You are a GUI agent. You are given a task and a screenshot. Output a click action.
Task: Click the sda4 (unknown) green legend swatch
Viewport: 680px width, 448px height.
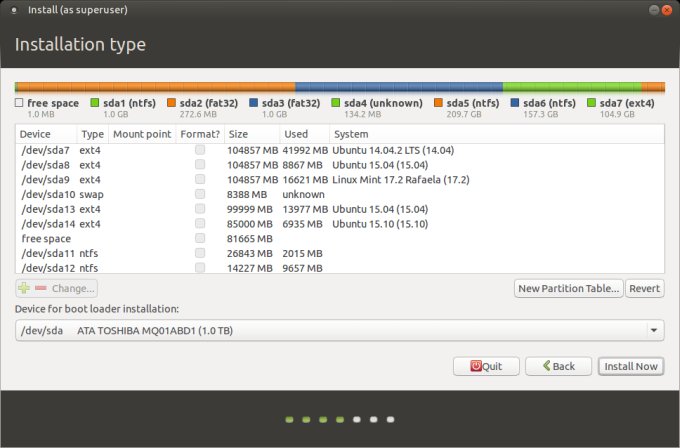click(335, 103)
